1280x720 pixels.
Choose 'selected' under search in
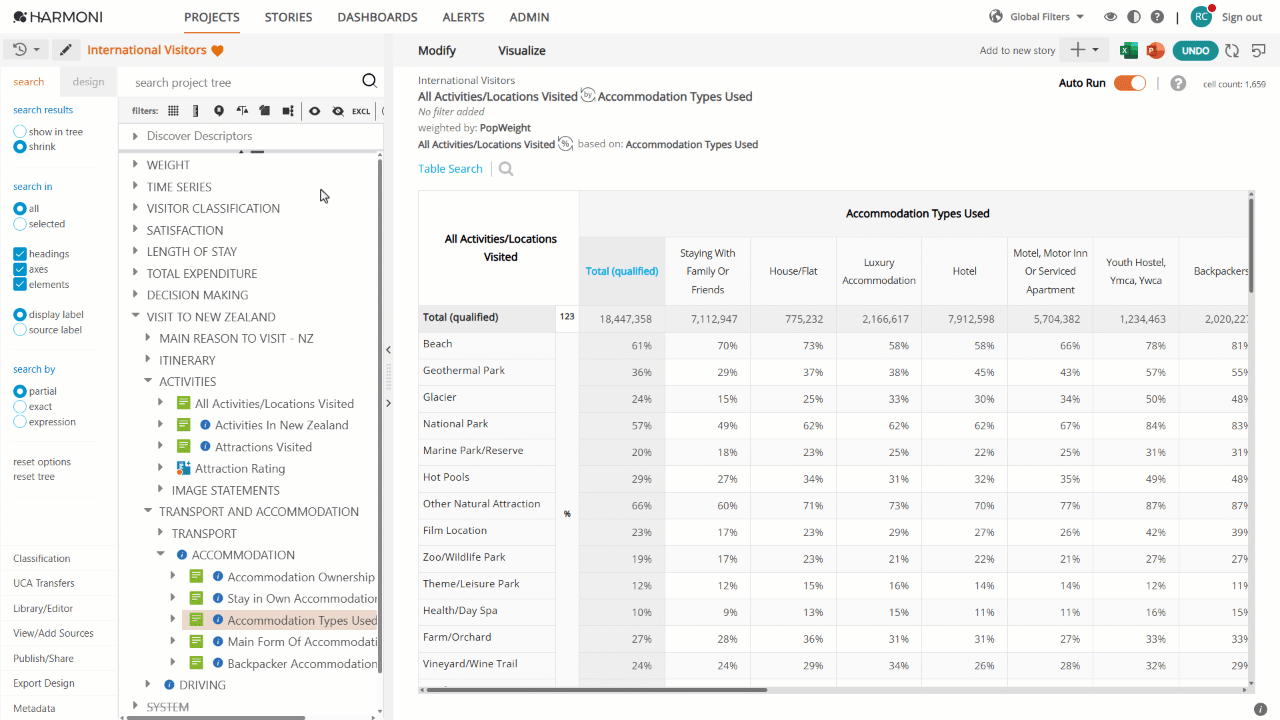pyautogui.click(x=20, y=224)
